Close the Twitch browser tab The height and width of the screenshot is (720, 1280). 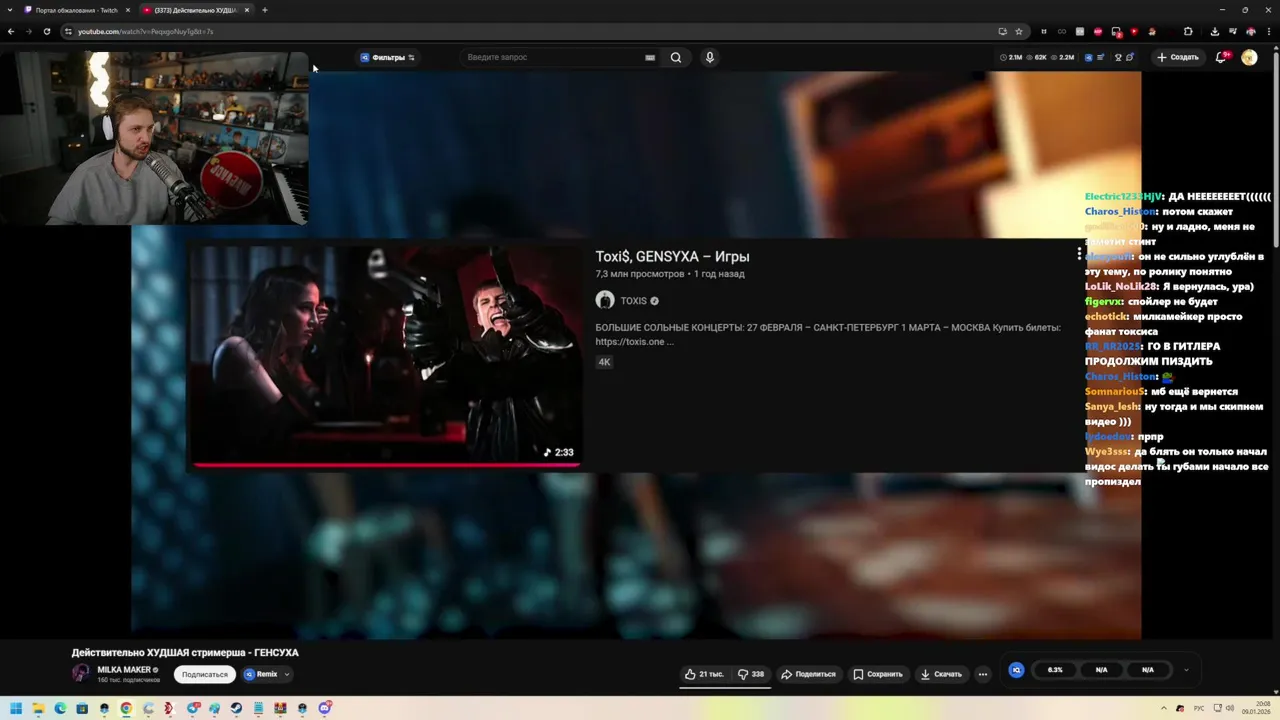pyautogui.click(x=127, y=10)
